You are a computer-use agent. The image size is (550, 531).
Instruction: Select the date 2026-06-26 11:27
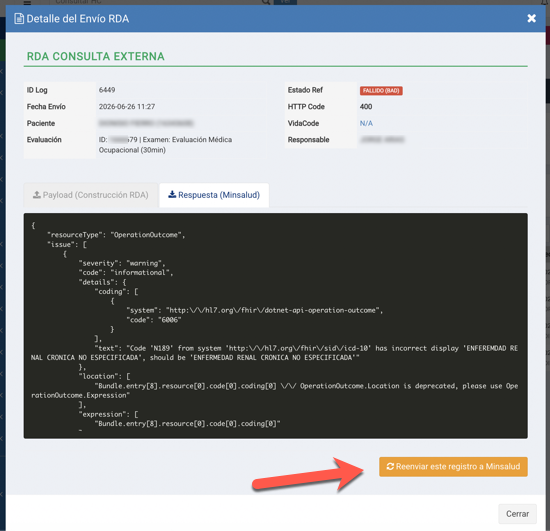pyautogui.click(x=127, y=107)
